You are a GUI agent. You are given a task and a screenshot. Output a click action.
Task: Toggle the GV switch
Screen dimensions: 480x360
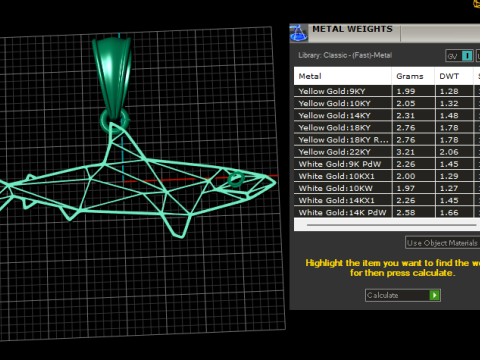click(x=459, y=56)
